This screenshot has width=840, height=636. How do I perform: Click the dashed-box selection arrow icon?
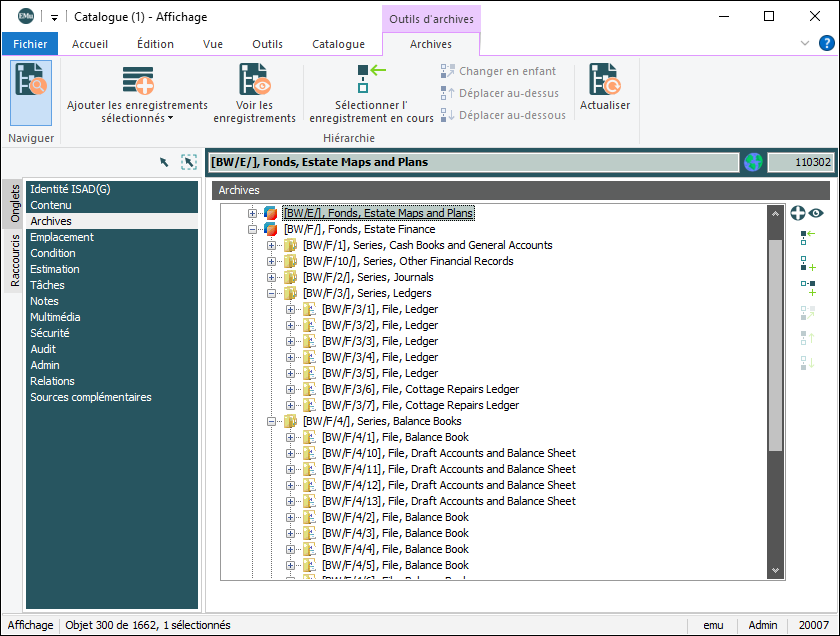(x=188, y=162)
